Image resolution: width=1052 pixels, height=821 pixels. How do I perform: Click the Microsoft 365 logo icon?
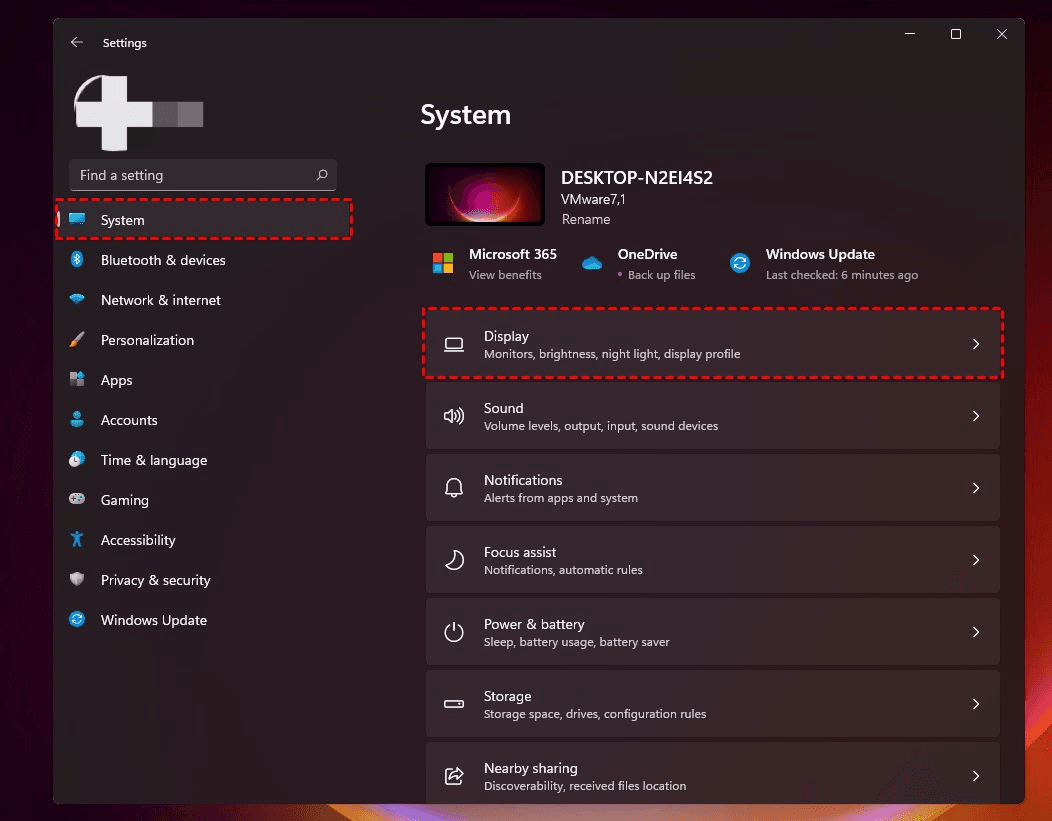pyautogui.click(x=443, y=263)
